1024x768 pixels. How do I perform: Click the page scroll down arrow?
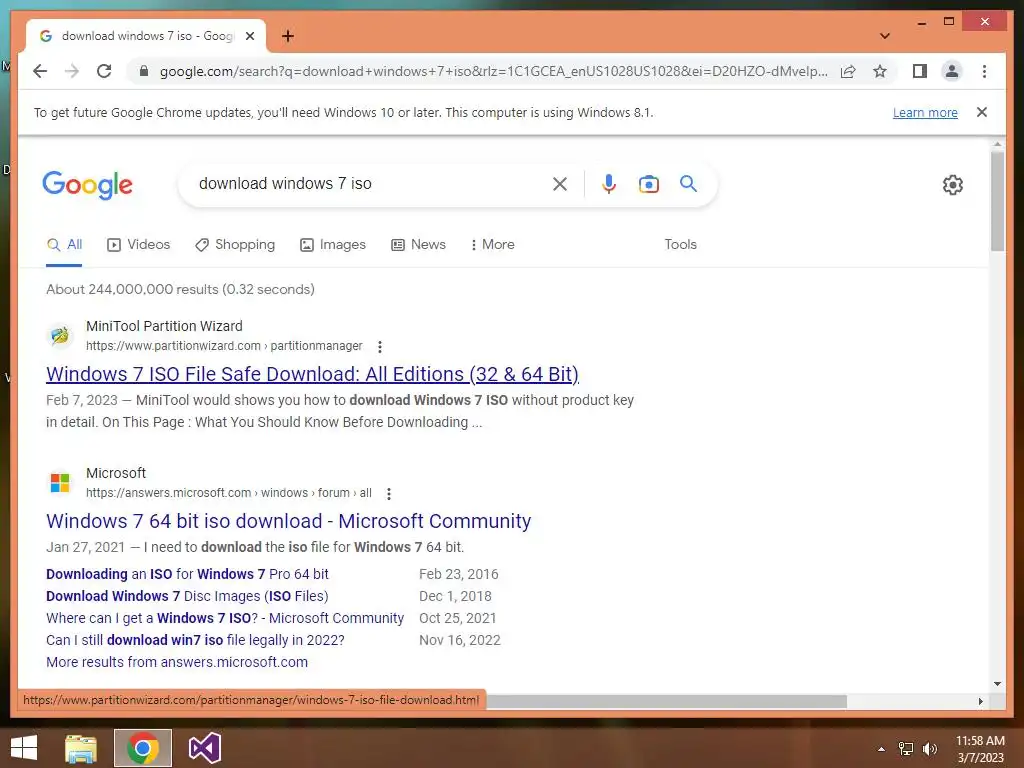point(997,684)
